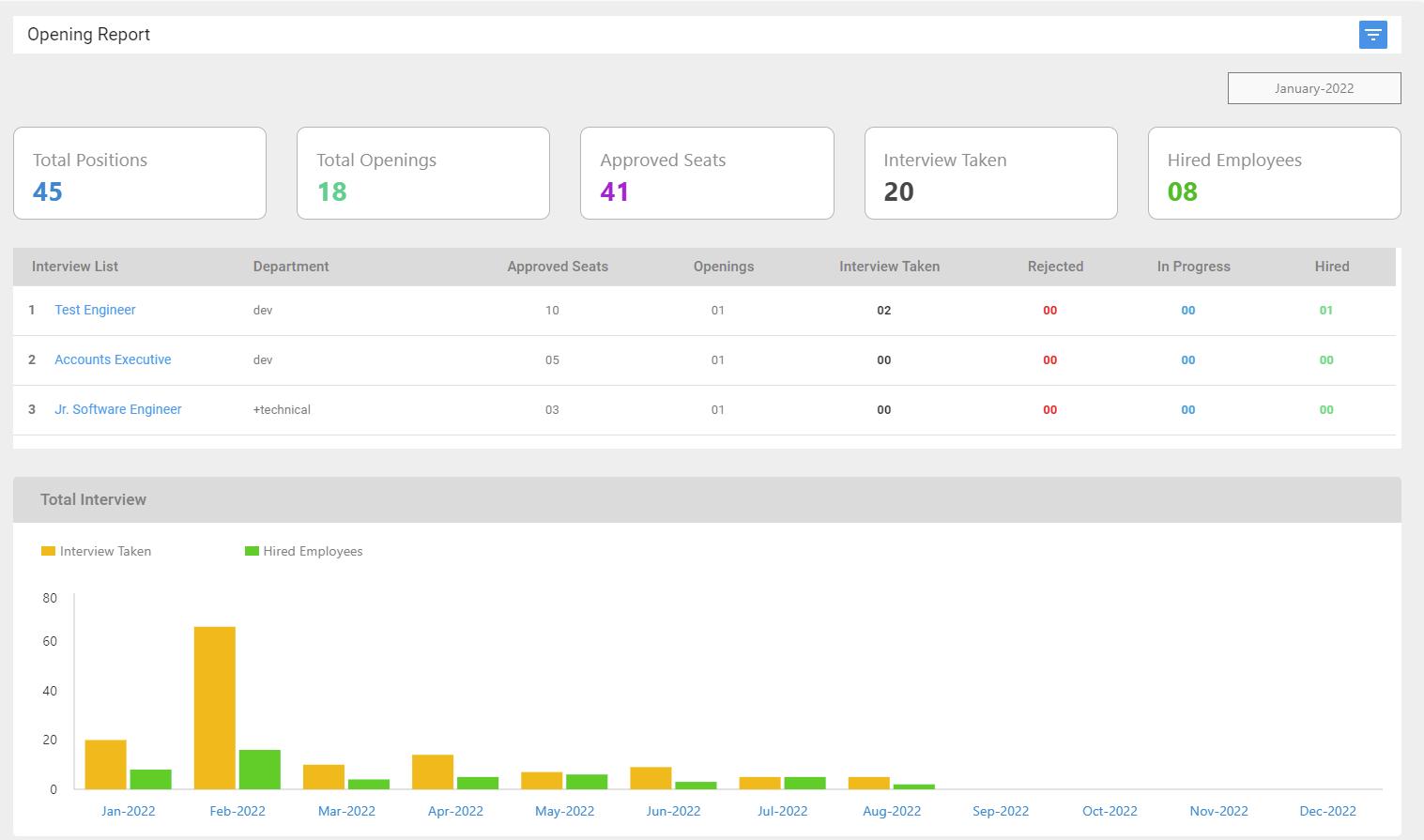Select the Interview Taken summary card
Viewport: 1424px width, 840px height.
(x=991, y=174)
